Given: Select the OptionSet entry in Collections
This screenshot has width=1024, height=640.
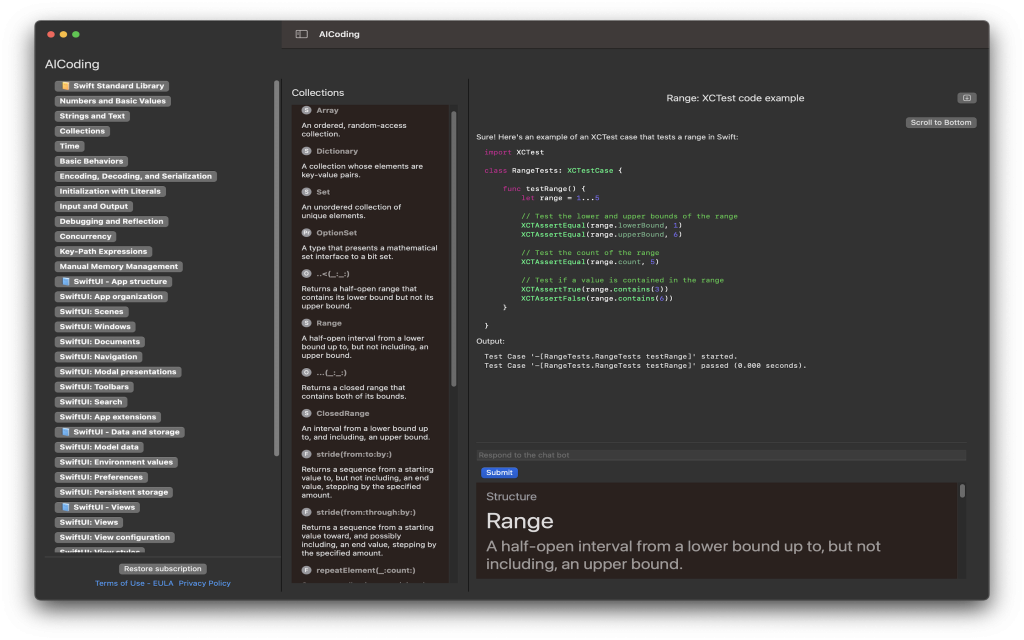Looking at the screenshot, I should (336, 232).
